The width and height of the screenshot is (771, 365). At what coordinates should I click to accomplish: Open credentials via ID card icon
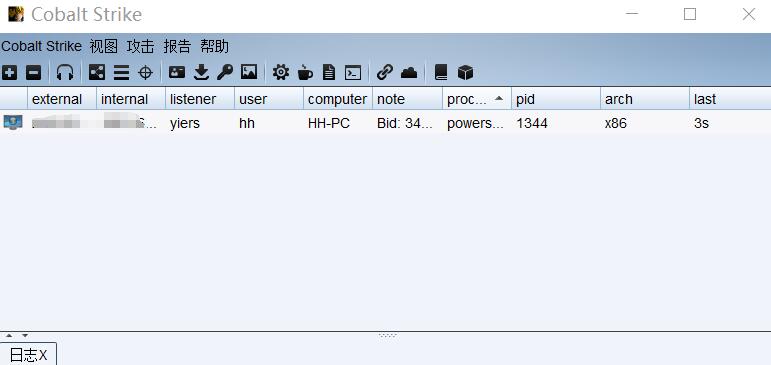tap(177, 72)
